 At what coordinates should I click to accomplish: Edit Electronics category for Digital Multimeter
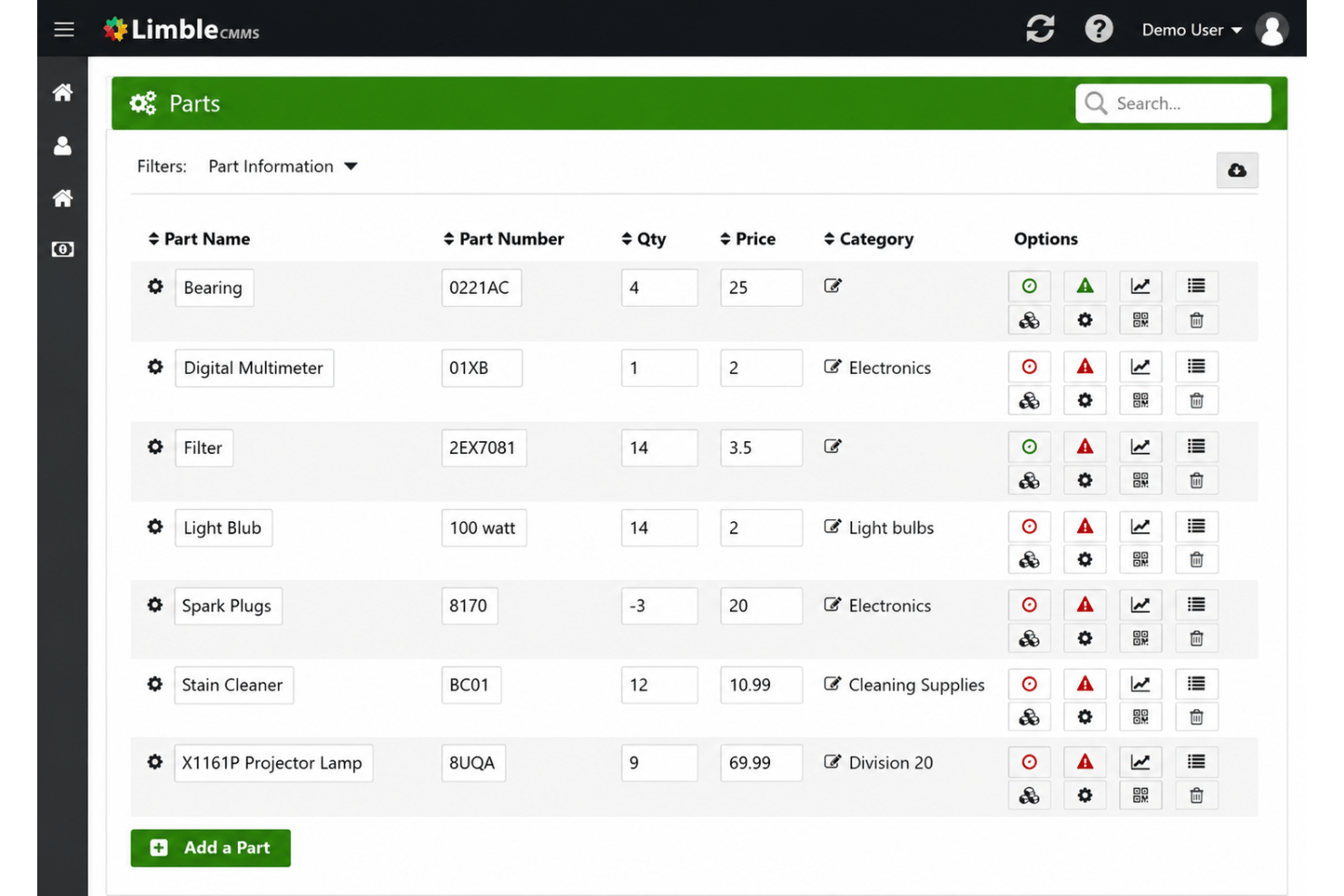pos(833,367)
